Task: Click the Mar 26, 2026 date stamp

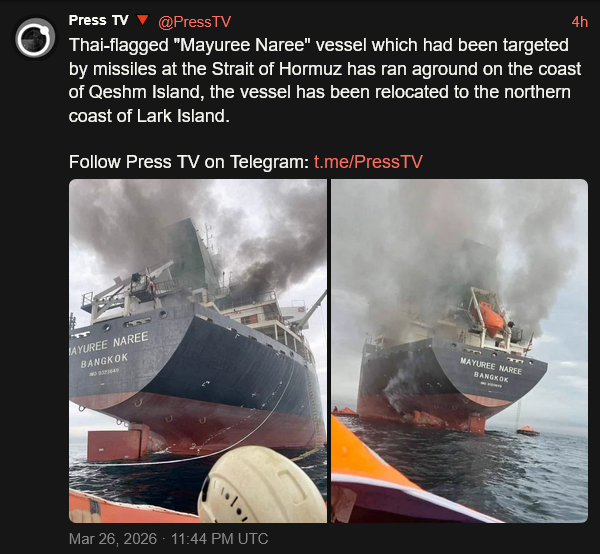Action: tap(112, 539)
